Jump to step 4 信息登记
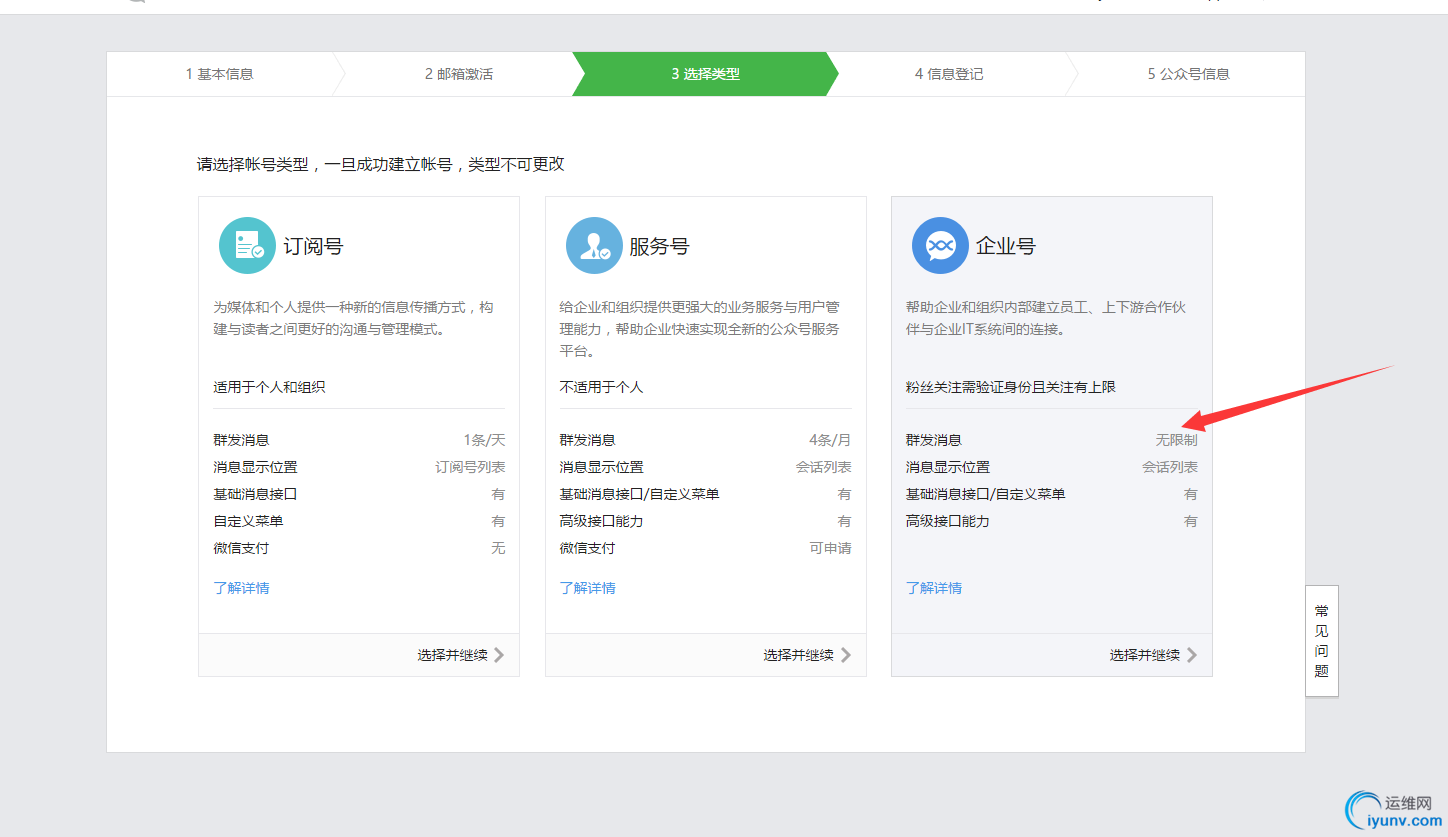Image resolution: width=1448 pixels, height=837 pixels. pyautogui.click(x=948, y=74)
